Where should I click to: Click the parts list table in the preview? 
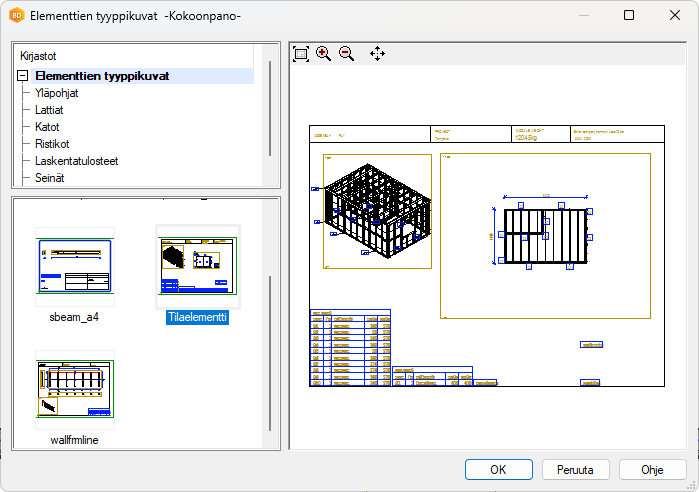[350, 348]
